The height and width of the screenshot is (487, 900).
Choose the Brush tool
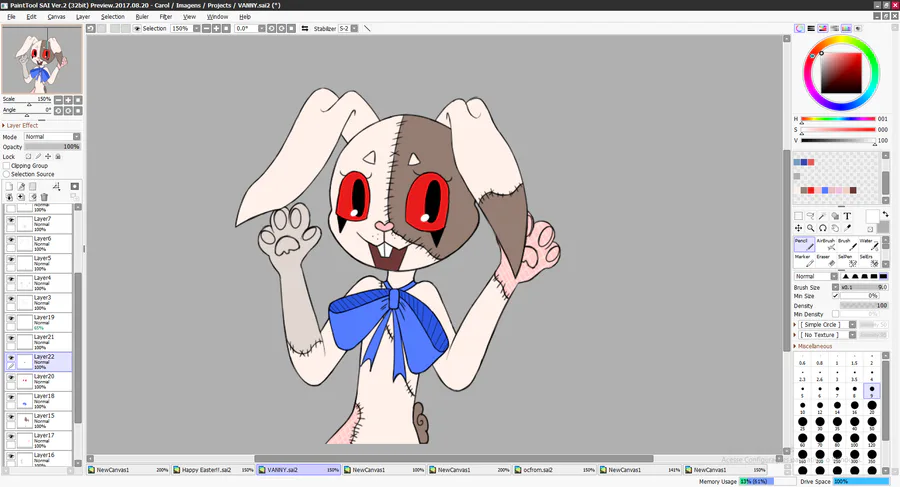[x=847, y=244]
